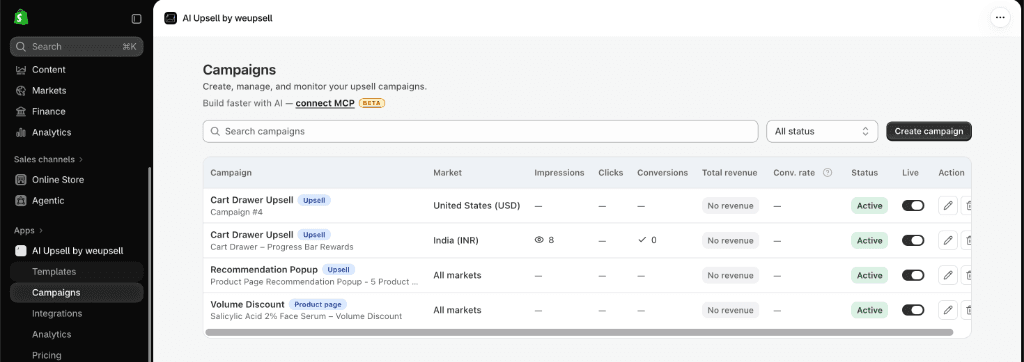
Task: Click the Conv. rate help question icon
Action: pos(827,173)
